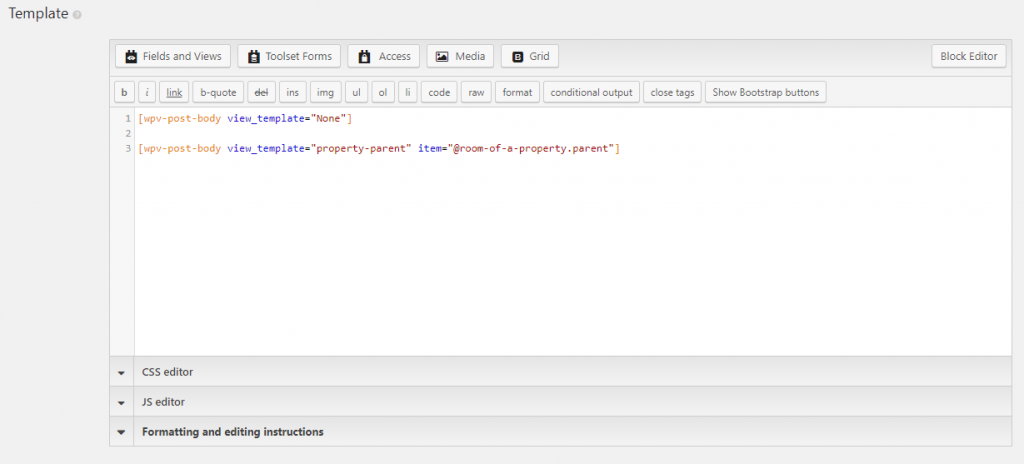This screenshot has width=1024, height=464.
Task: Open the Fields and Views dialog
Action: (173, 56)
